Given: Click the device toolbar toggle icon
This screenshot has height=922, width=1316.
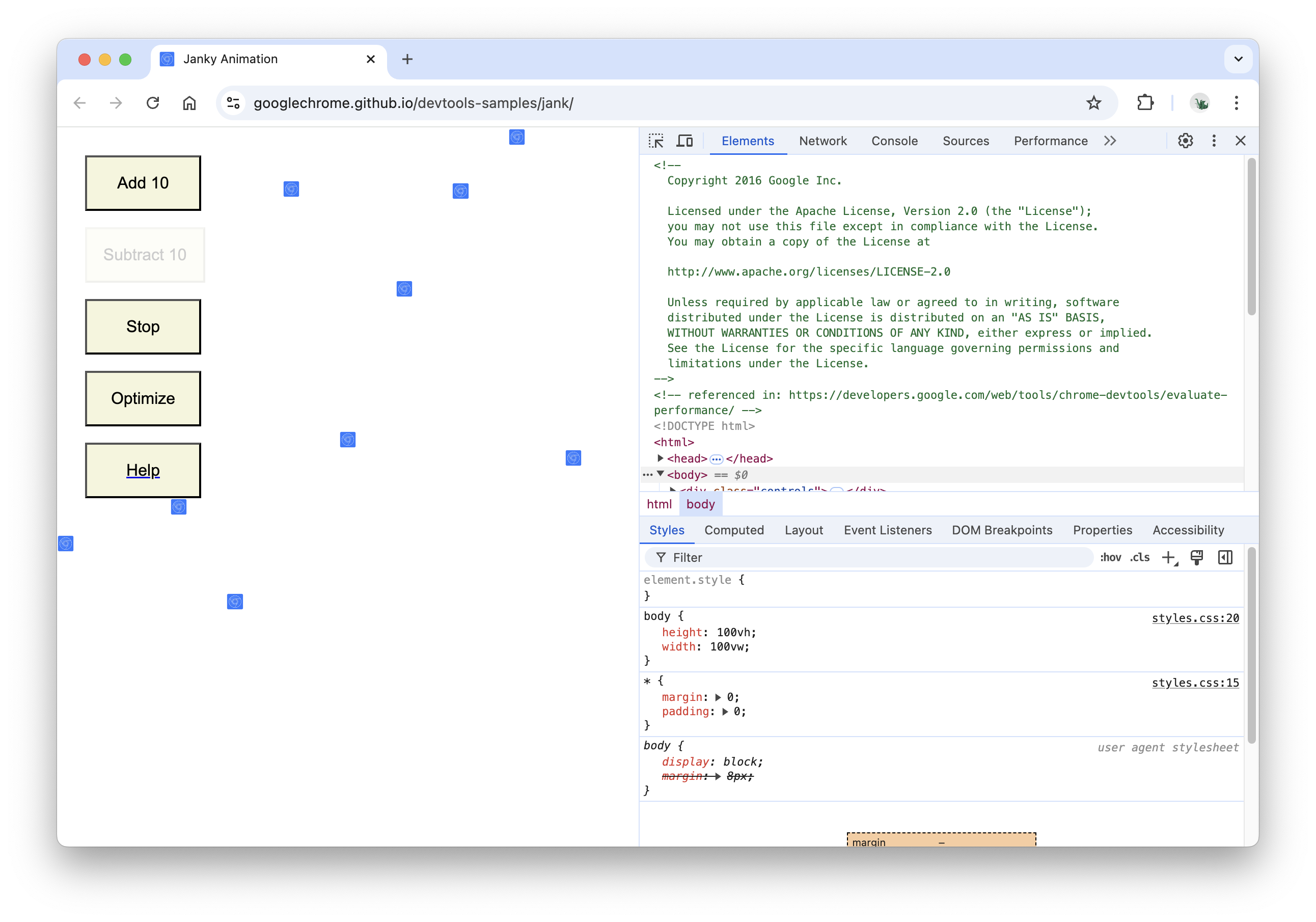Looking at the screenshot, I should coord(686,140).
